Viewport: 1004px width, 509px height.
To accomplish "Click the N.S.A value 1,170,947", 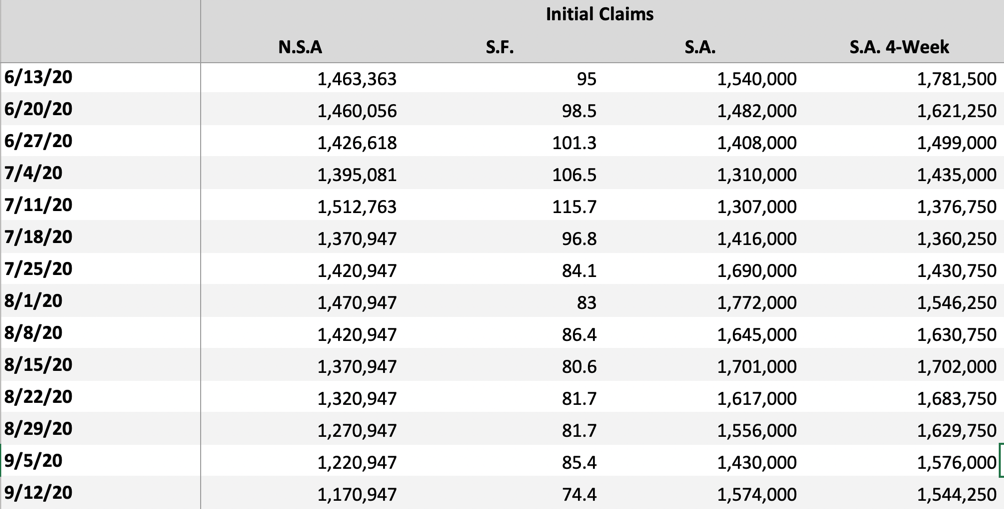I will [356, 495].
